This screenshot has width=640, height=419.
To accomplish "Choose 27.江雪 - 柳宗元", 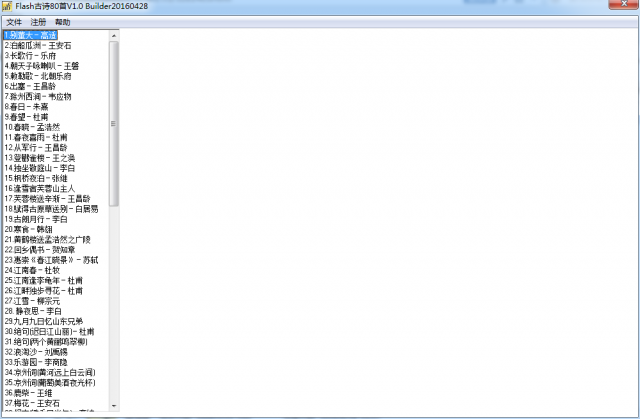I will pyautogui.click(x=32, y=301).
